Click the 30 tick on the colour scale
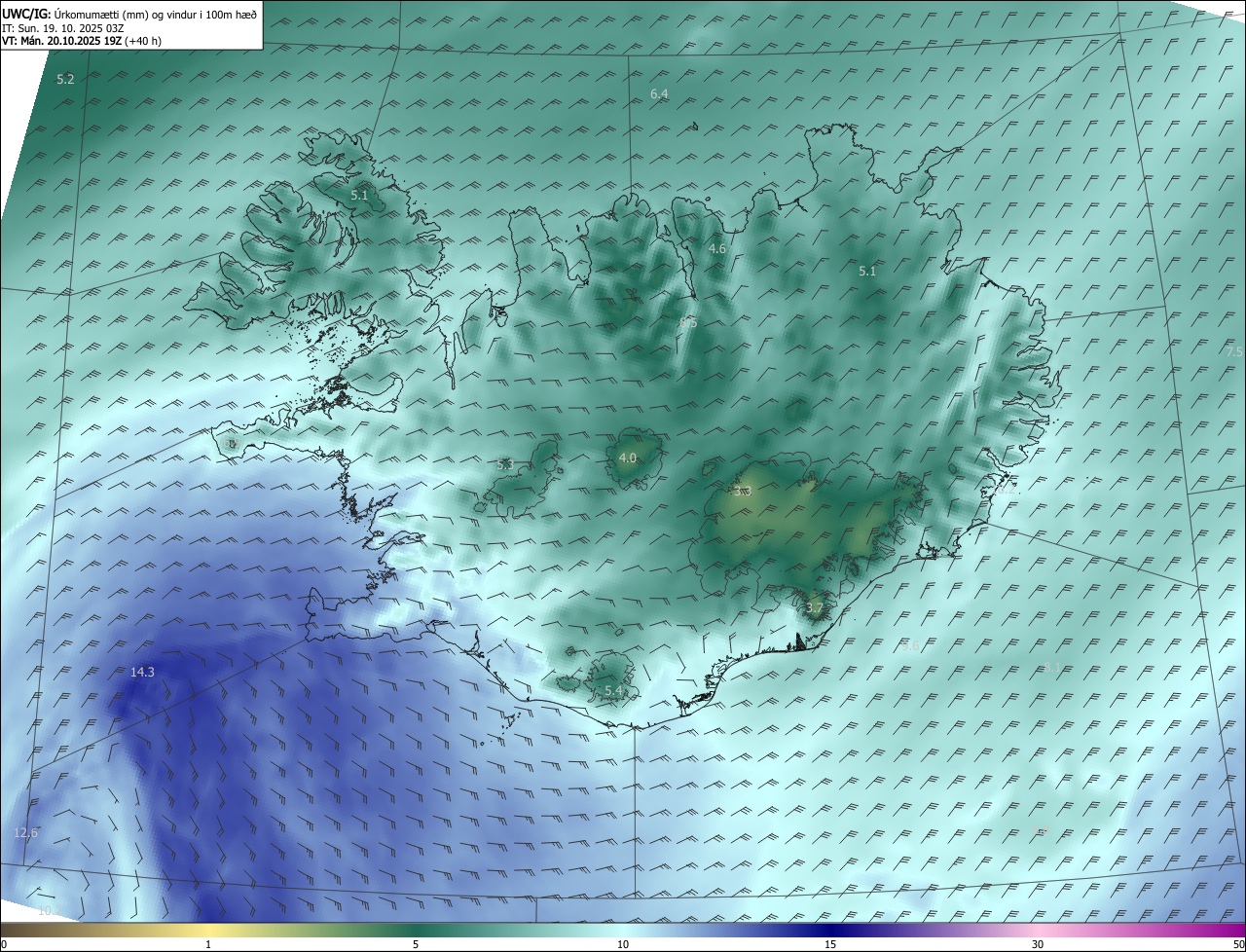Image resolution: width=1246 pixels, height=952 pixels. pyautogui.click(x=1038, y=944)
